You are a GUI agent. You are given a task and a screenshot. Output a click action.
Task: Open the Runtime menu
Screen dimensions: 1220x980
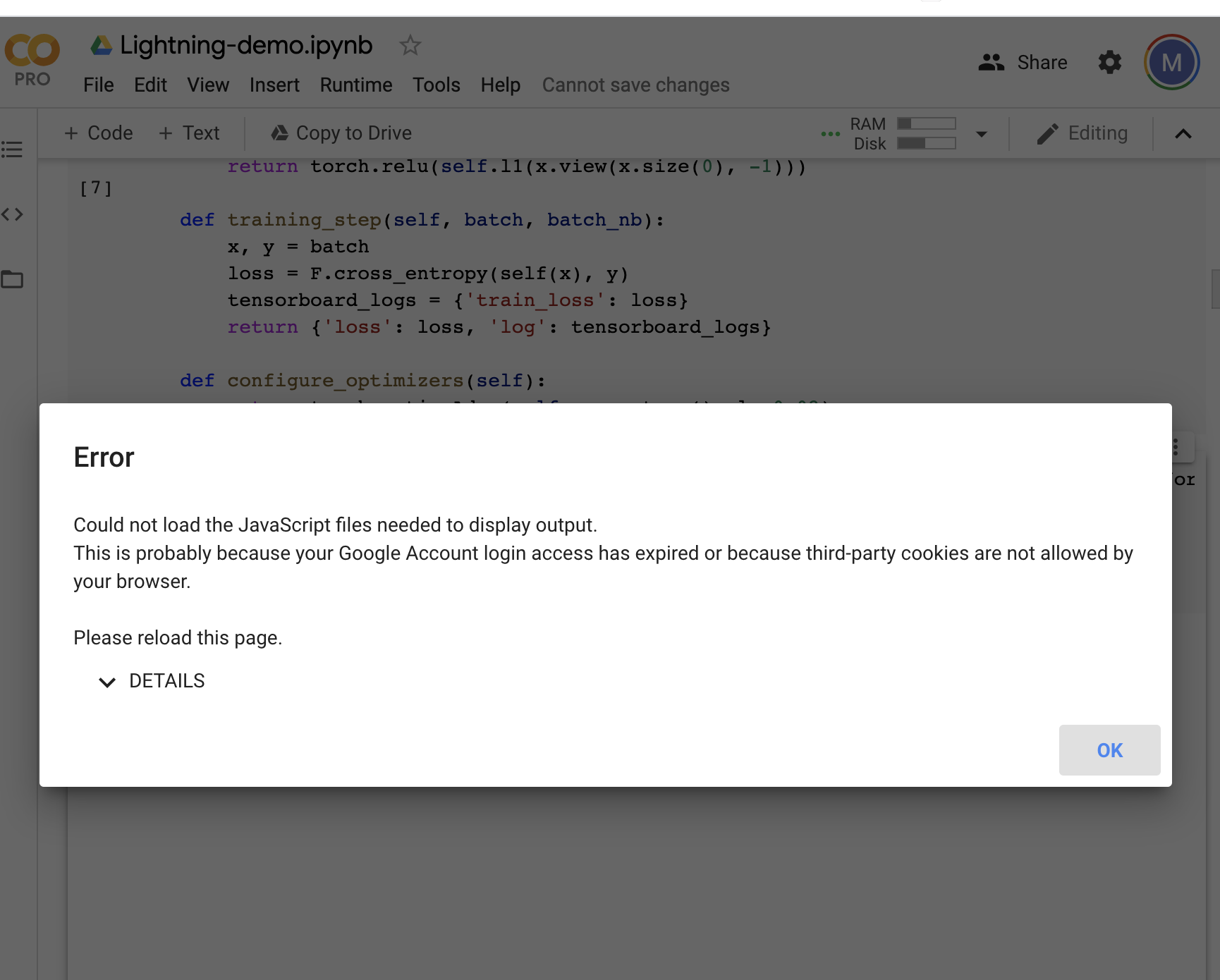(355, 85)
